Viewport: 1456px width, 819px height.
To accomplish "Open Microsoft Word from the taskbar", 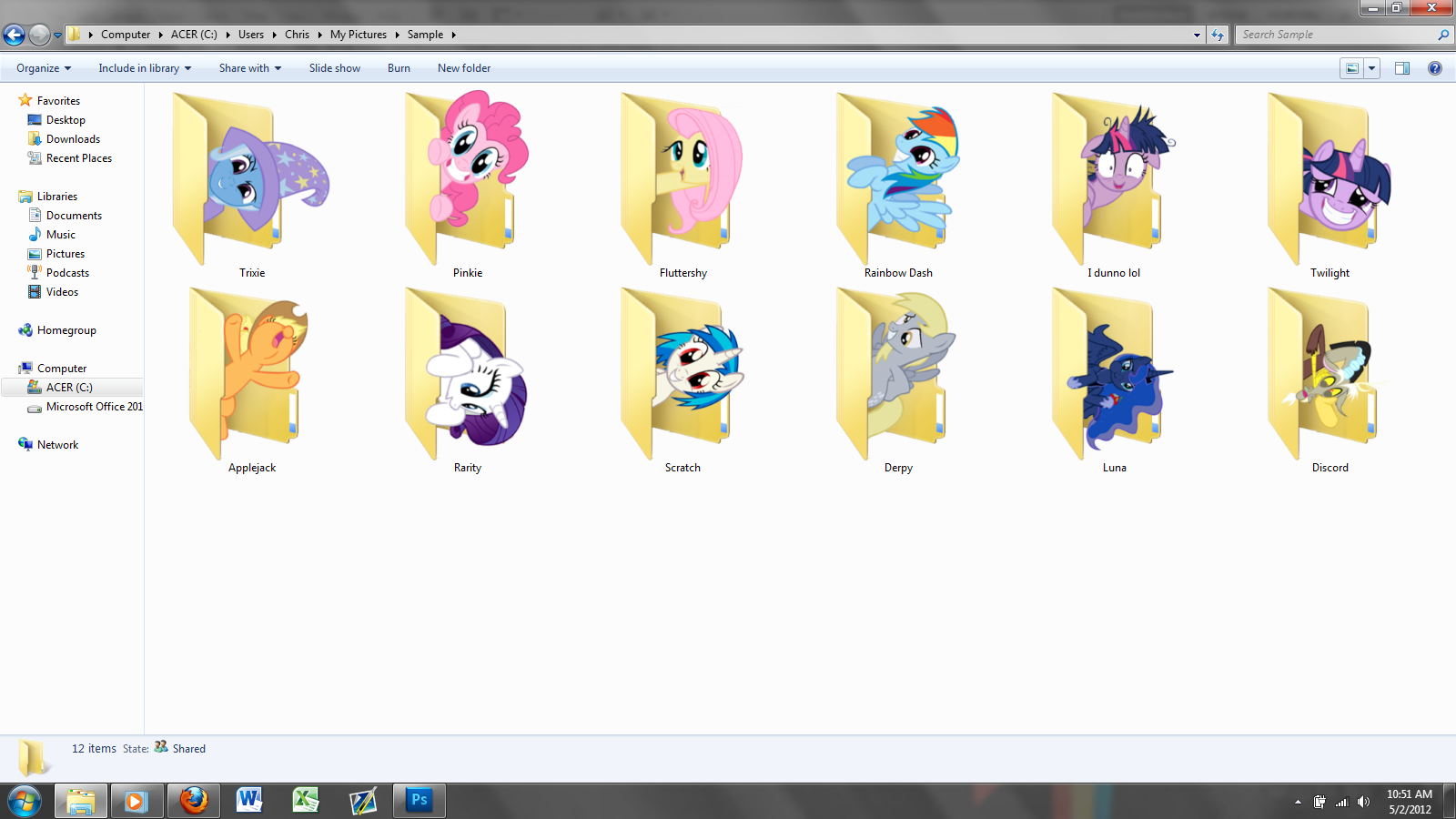I will coord(249,801).
